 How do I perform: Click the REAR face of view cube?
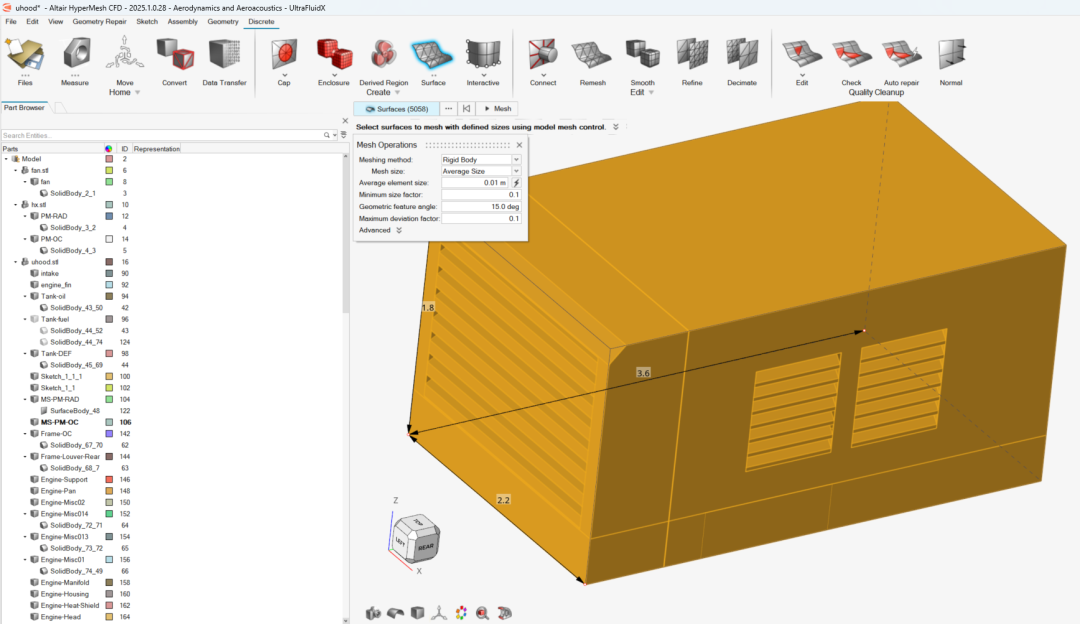click(425, 548)
